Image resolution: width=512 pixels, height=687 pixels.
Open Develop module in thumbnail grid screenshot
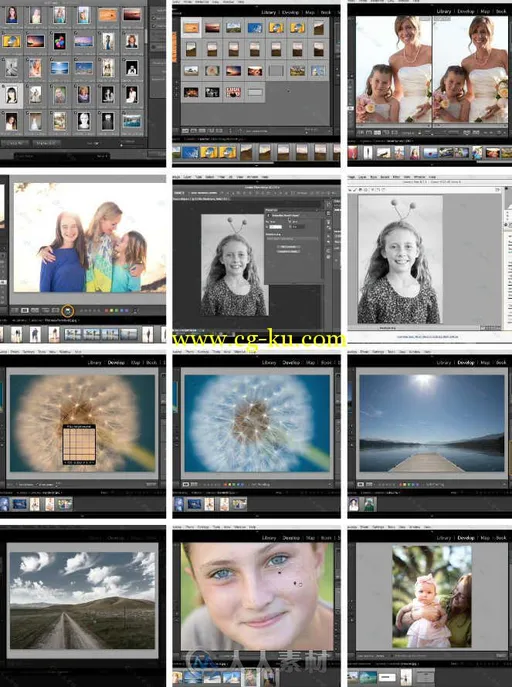[x=290, y=12]
